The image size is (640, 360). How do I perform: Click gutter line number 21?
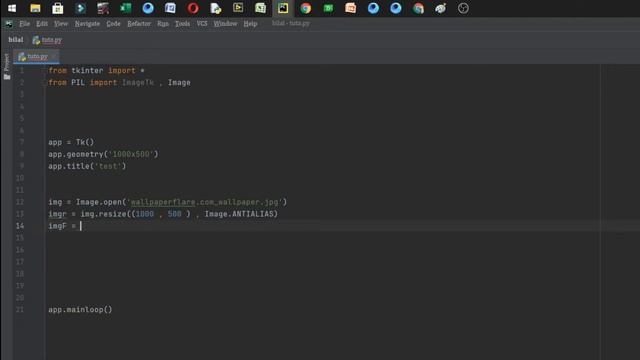click(20, 309)
